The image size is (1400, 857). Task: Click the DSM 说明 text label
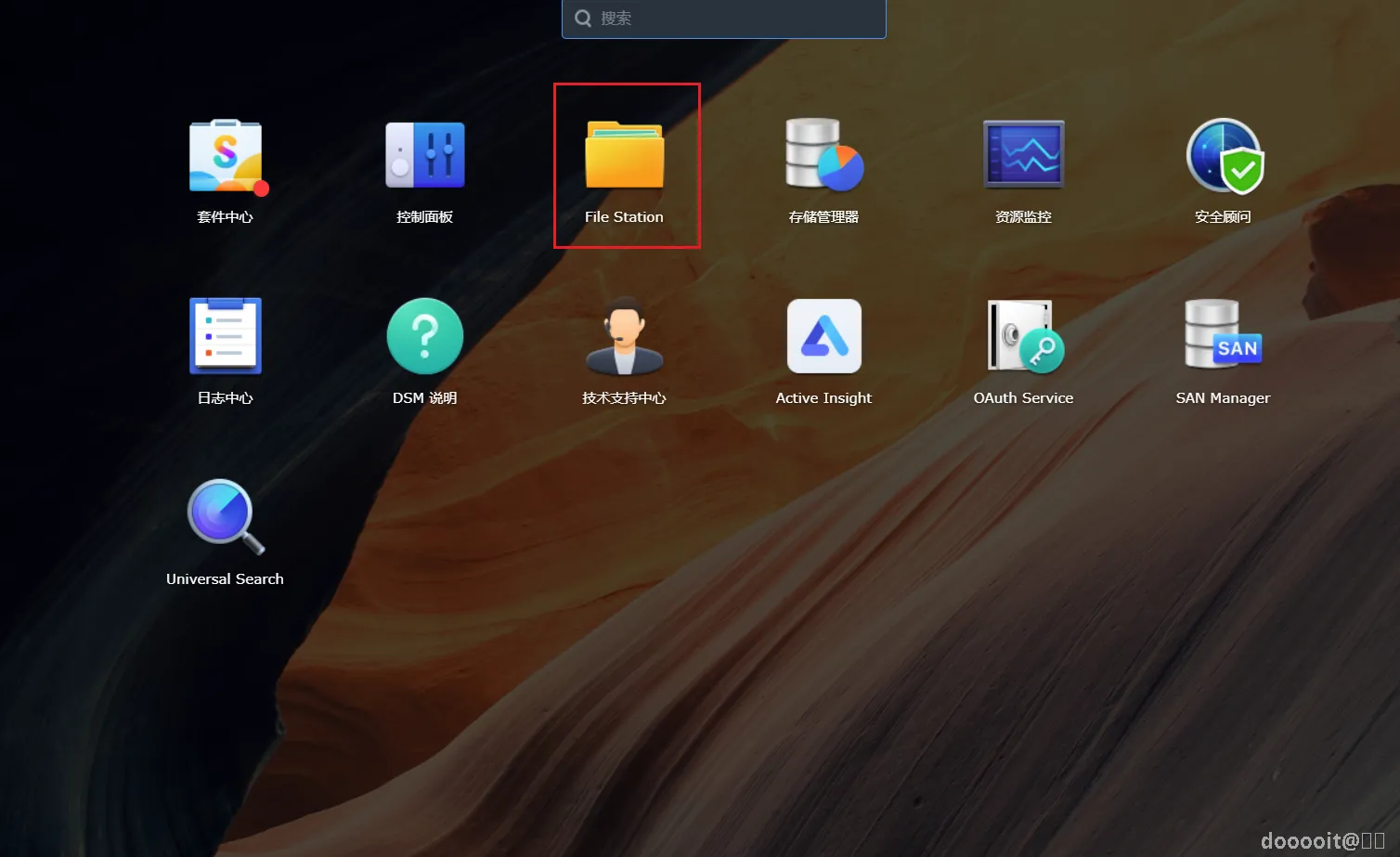(x=425, y=398)
